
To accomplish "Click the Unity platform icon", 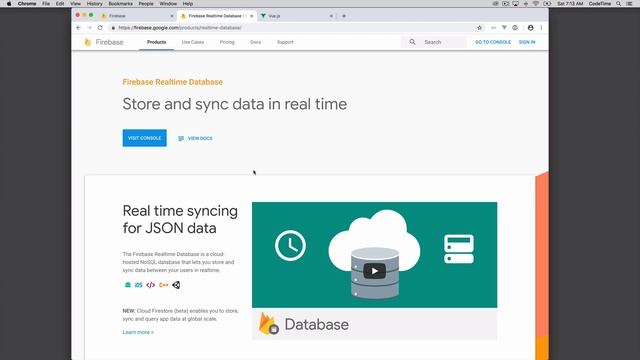I will [176, 285].
